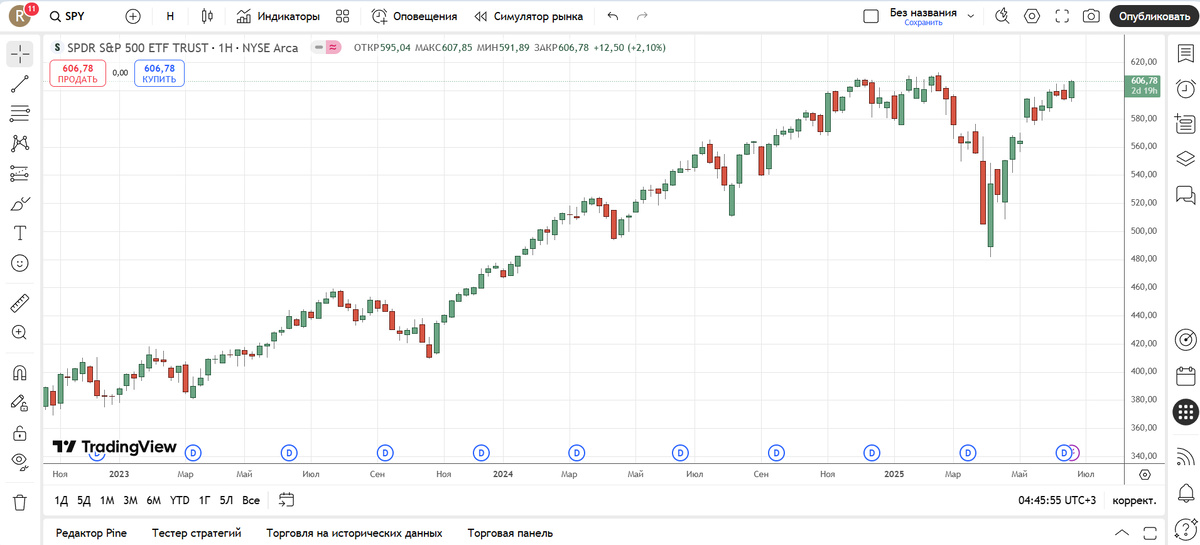1200x545 pixels.
Task: Click the '0,00' quantity value between buy and sell
Action: coord(120,72)
